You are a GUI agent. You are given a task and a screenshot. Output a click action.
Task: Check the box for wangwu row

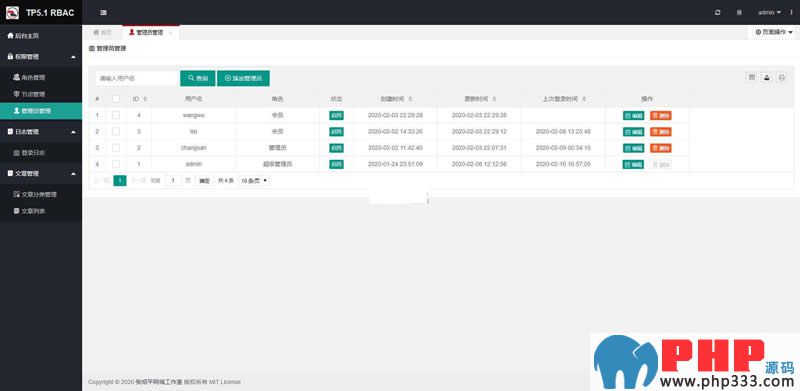tap(116, 115)
